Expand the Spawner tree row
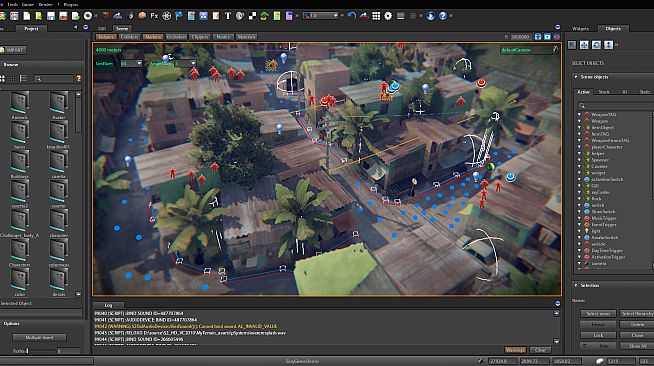654x366 pixels. point(579,160)
